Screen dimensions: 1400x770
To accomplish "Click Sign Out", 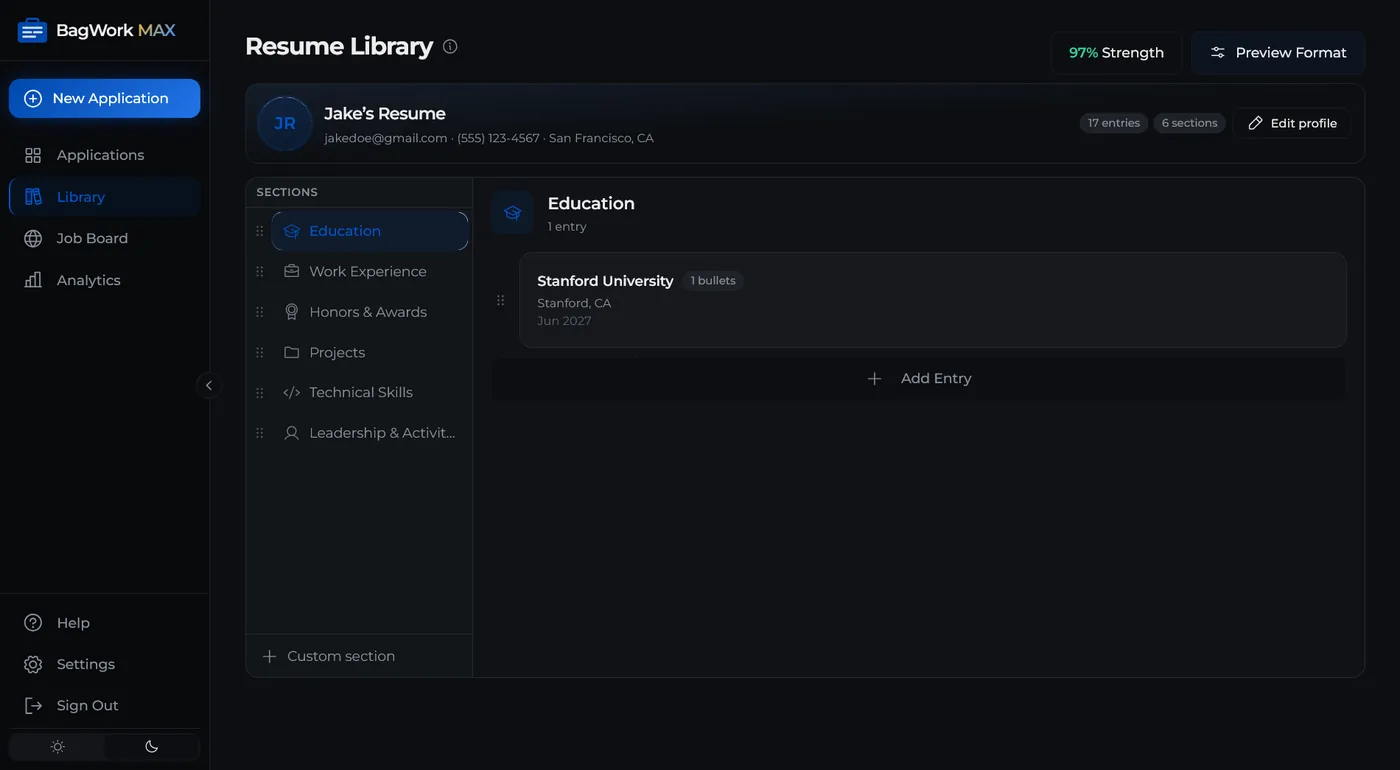I will [104, 705].
